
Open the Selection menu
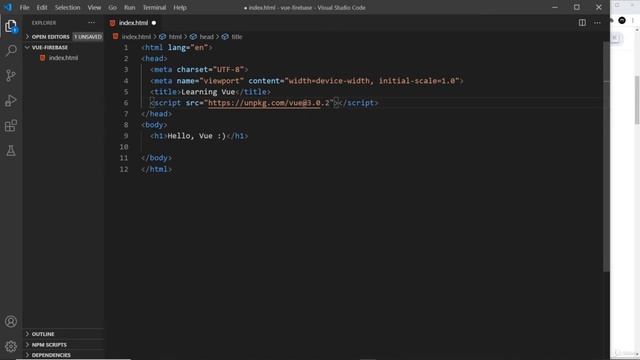click(67, 7)
